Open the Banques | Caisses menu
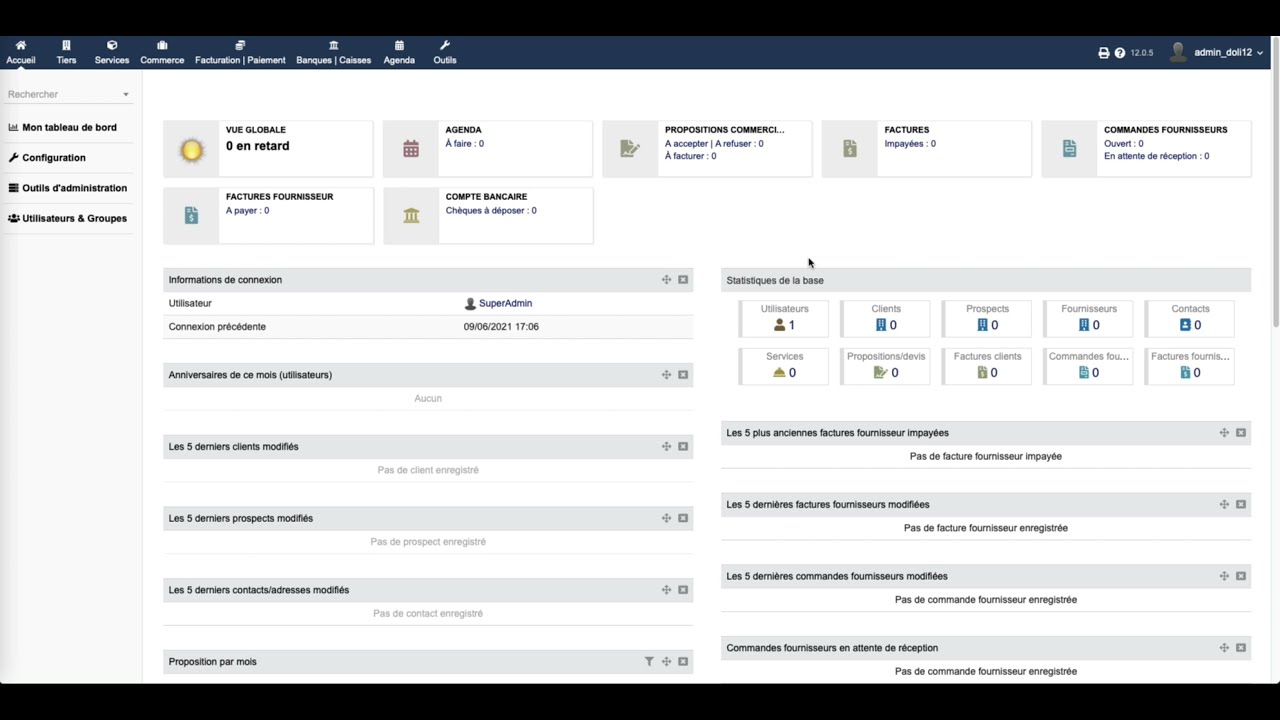The width and height of the screenshot is (1280, 720). (x=333, y=53)
